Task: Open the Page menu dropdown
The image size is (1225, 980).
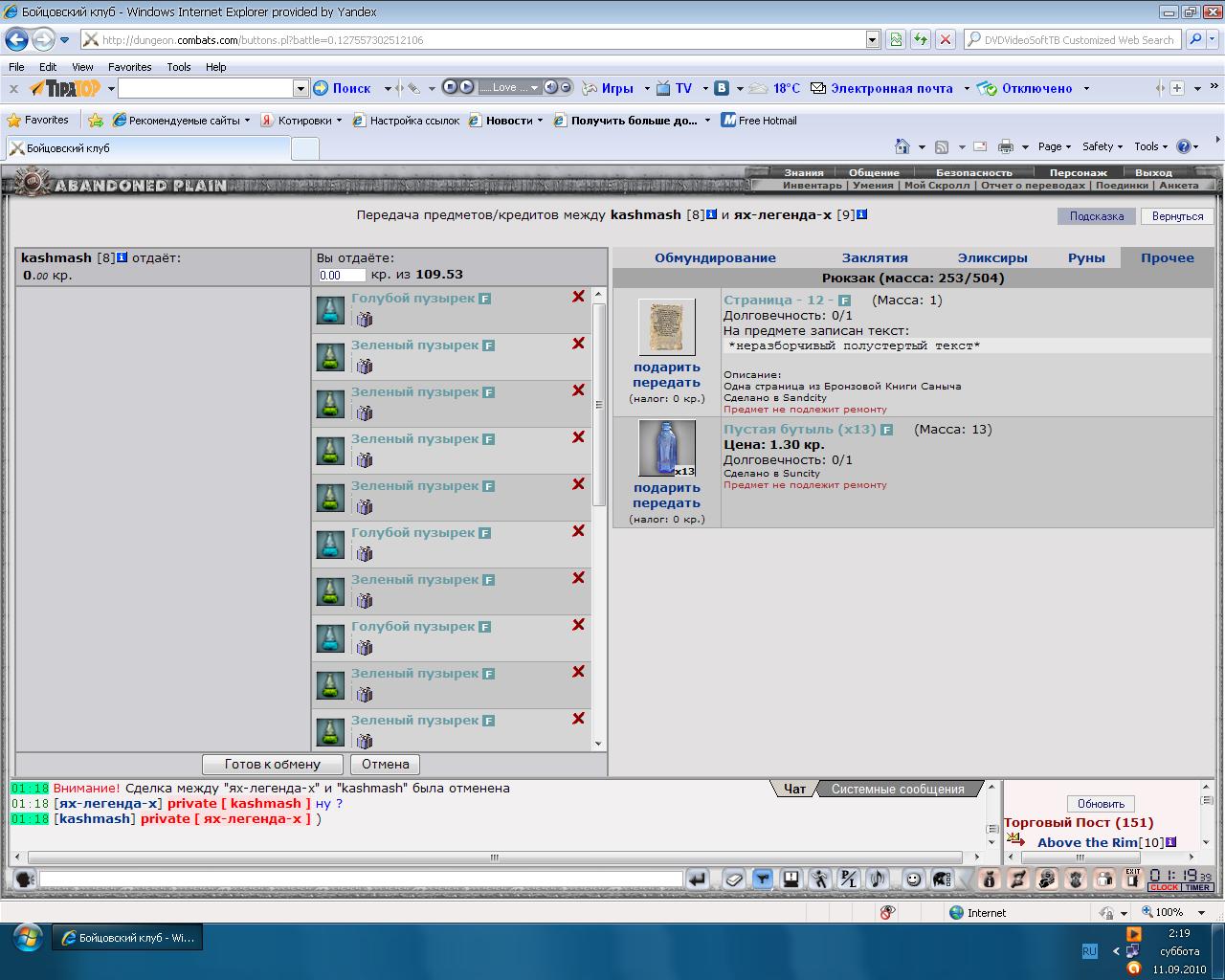Action: pos(1055,146)
